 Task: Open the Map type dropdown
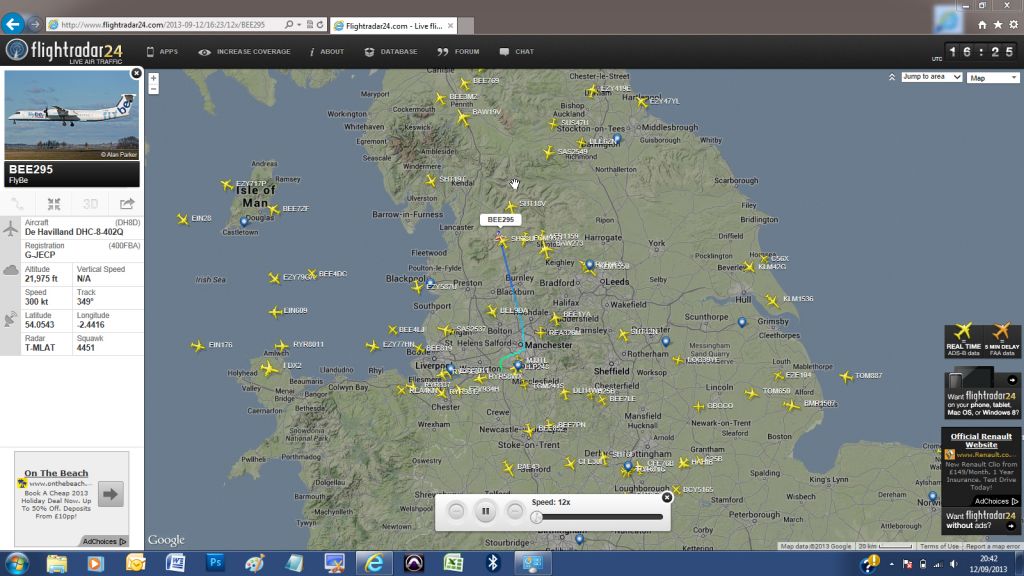click(993, 78)
